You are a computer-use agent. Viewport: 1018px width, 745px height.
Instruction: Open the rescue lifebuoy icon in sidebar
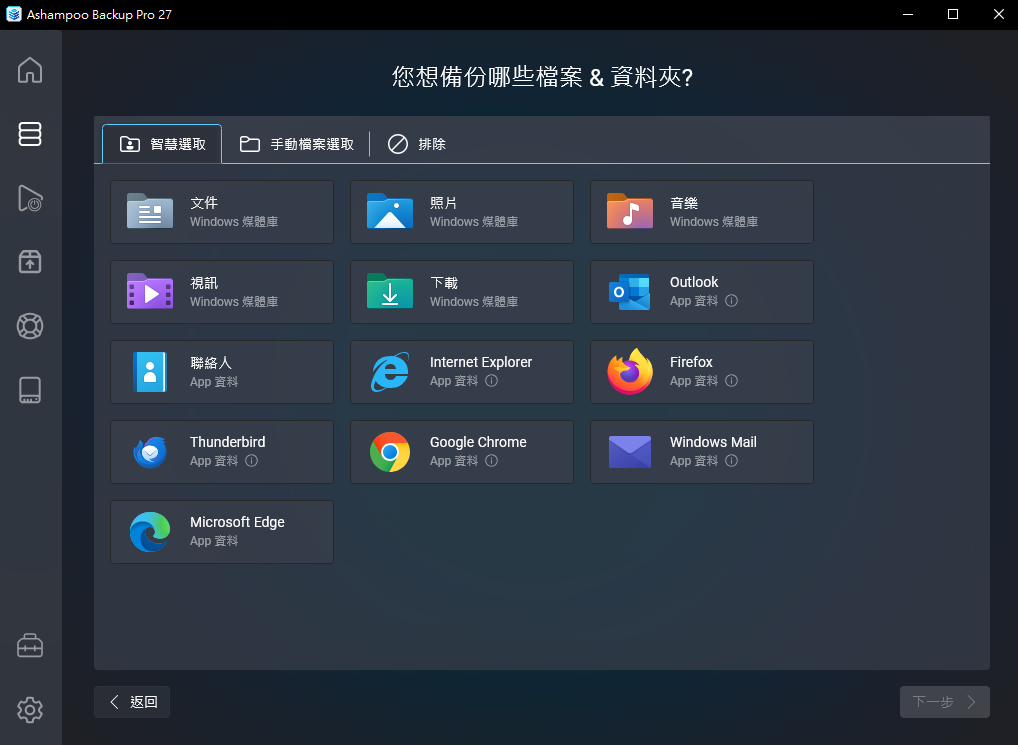click(30, 326)
